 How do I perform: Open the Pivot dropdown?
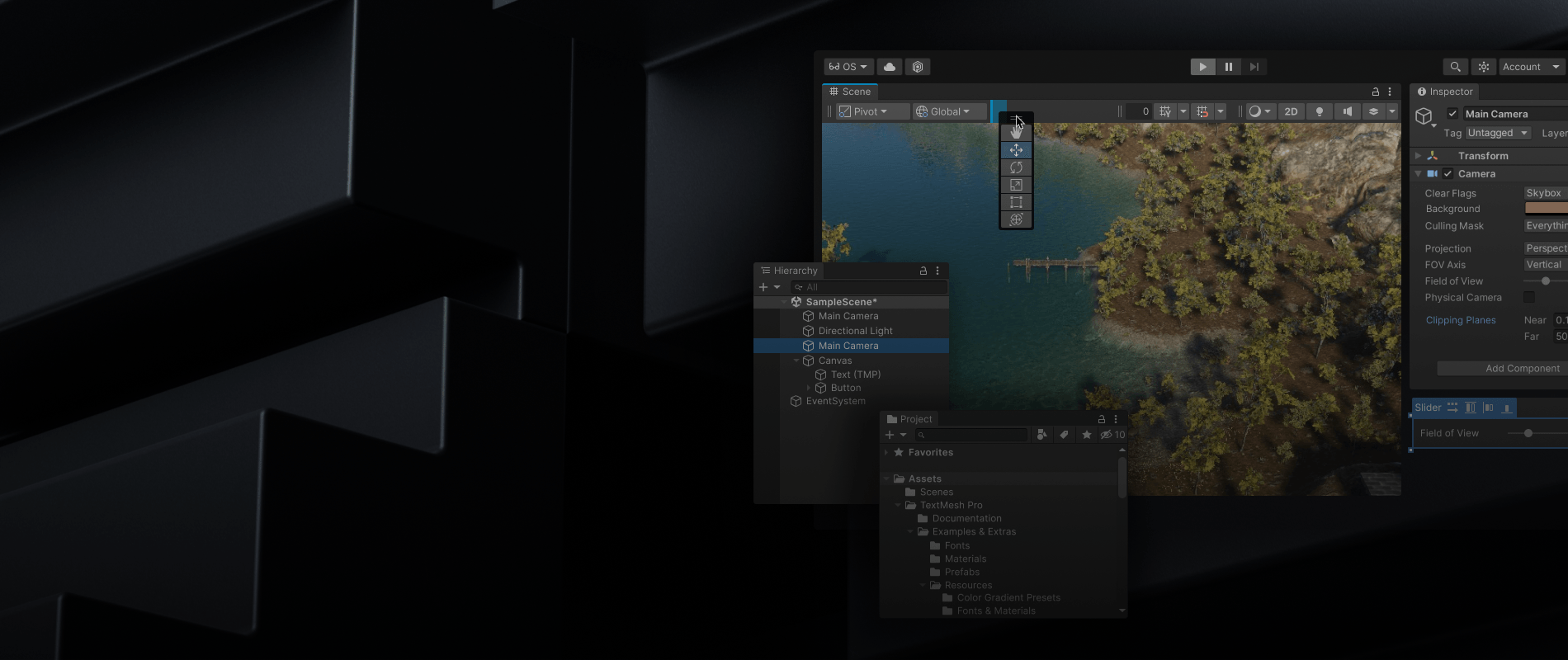click(863, 111)
